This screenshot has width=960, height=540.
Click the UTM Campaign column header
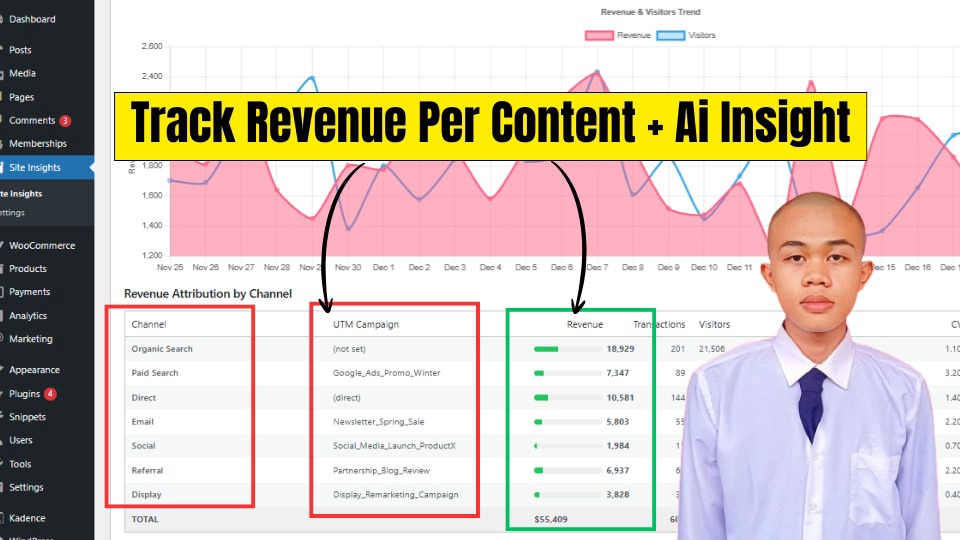(x=366, y=324)
